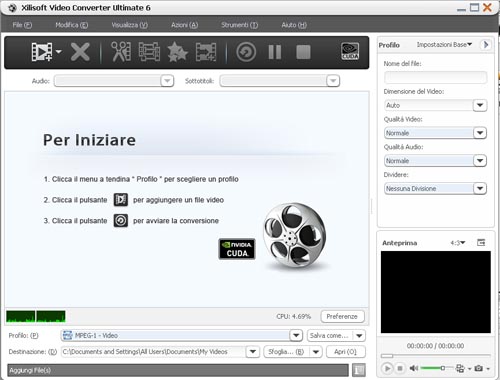Click the convert icon in step 3

pyautogui.click(x=121, y=220)
